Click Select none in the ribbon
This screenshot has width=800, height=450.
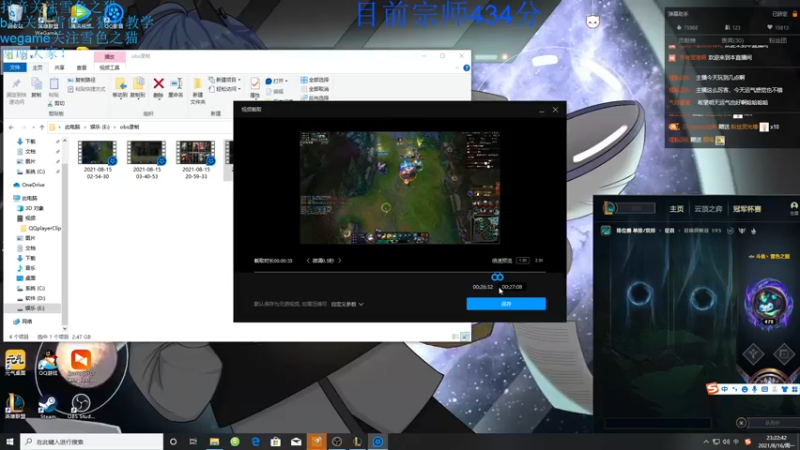(x=315, y=89)
